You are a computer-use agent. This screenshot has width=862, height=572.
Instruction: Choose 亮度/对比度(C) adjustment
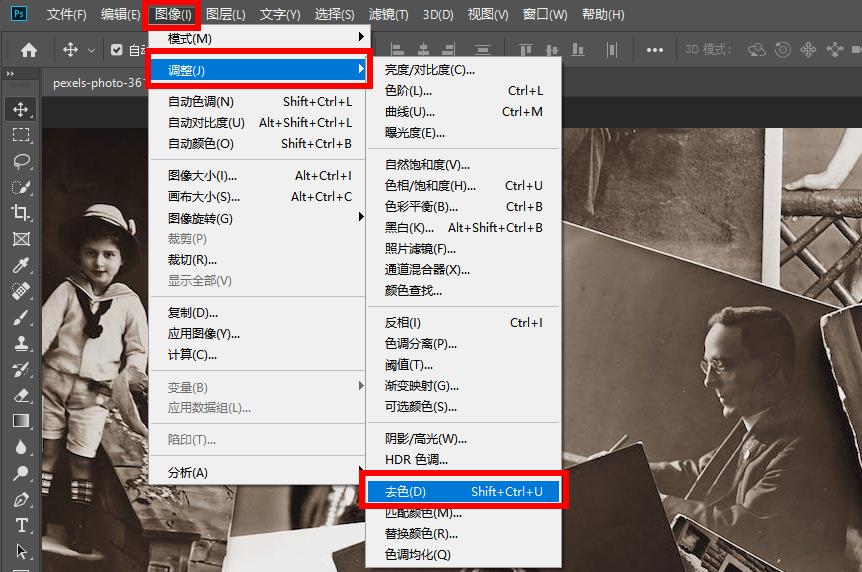[463, 70]
